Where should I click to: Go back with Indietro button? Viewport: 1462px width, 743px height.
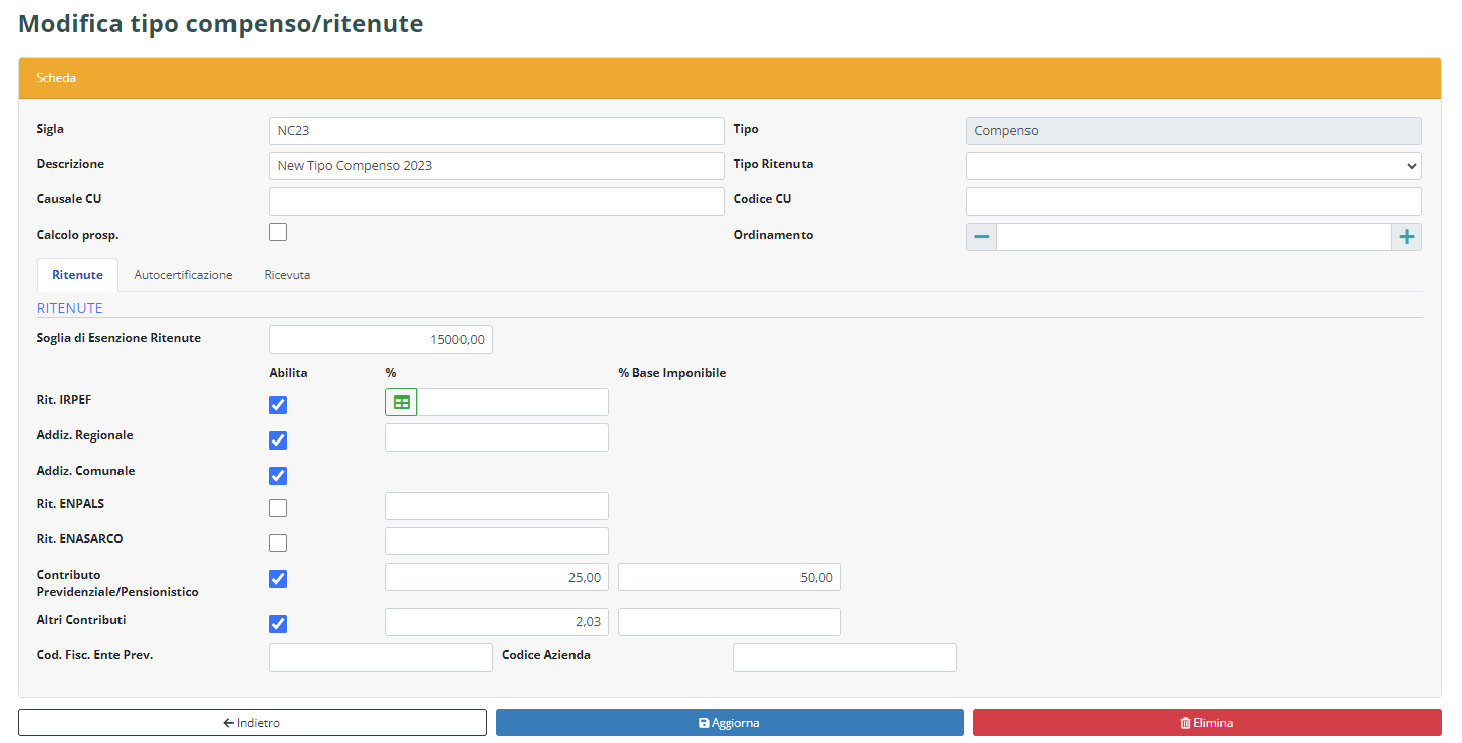(x=252, y=723)
